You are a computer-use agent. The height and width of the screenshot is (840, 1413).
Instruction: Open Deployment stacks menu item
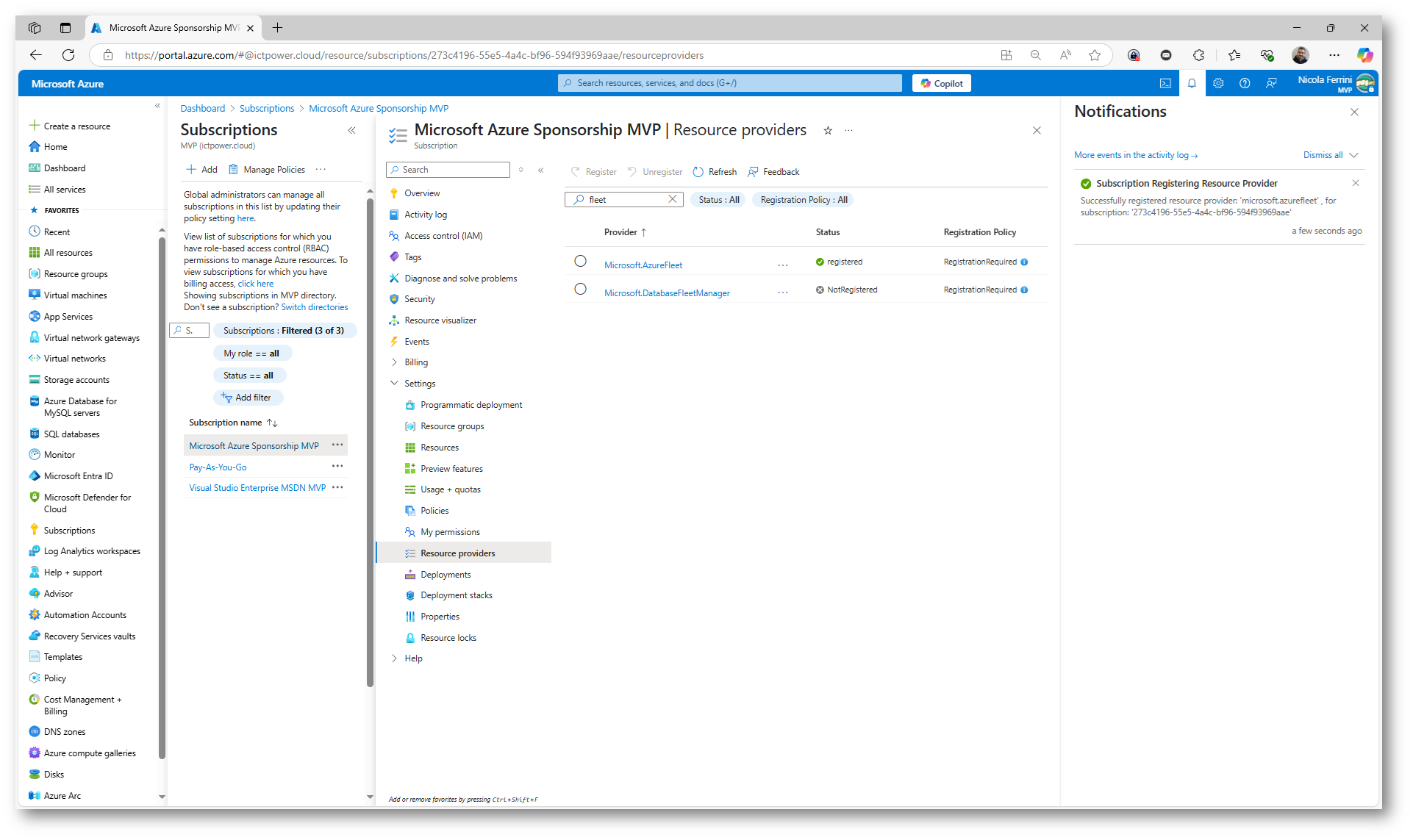tap(456, 595)
